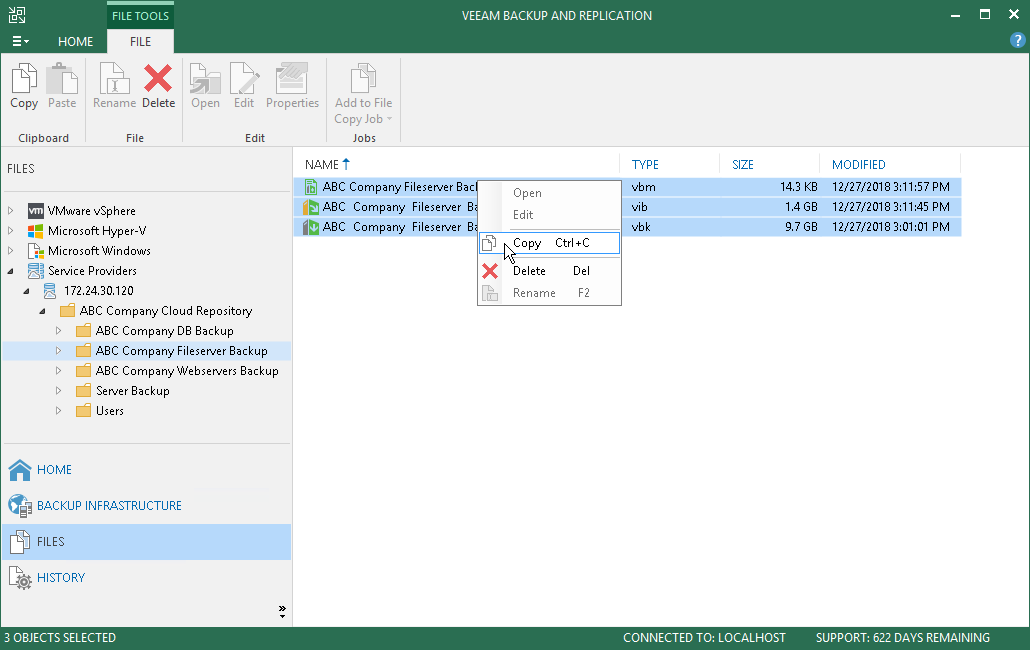Image resolution: width=1030 pixels, height=650 pixels.
Task: Click the Properties ribbon icon
Action: [x=292, y=79]
